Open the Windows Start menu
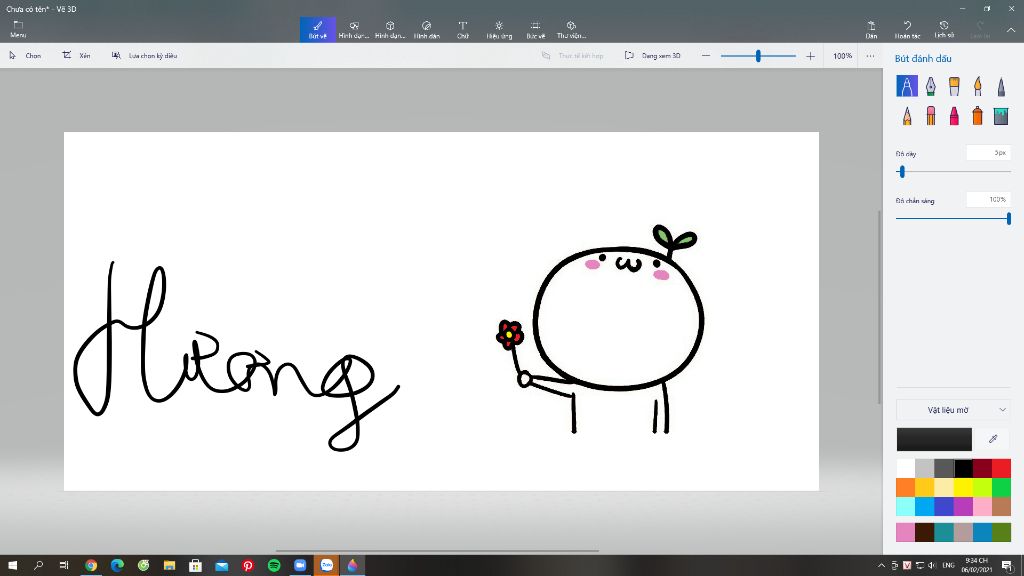Image resolution: width=1024 pixels, height=576 pixels. [12, 566]
